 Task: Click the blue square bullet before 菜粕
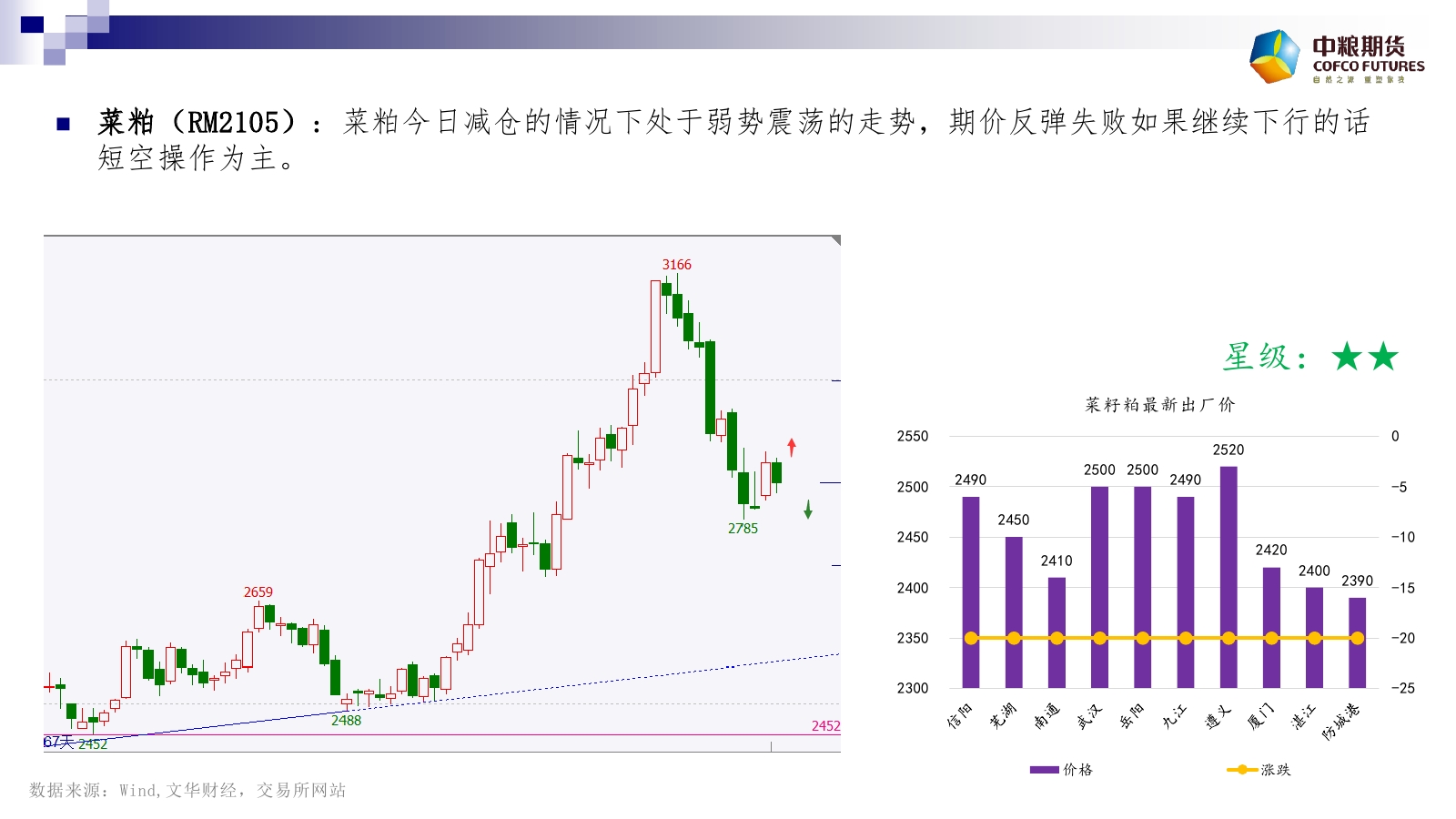[x=64, y=124]
